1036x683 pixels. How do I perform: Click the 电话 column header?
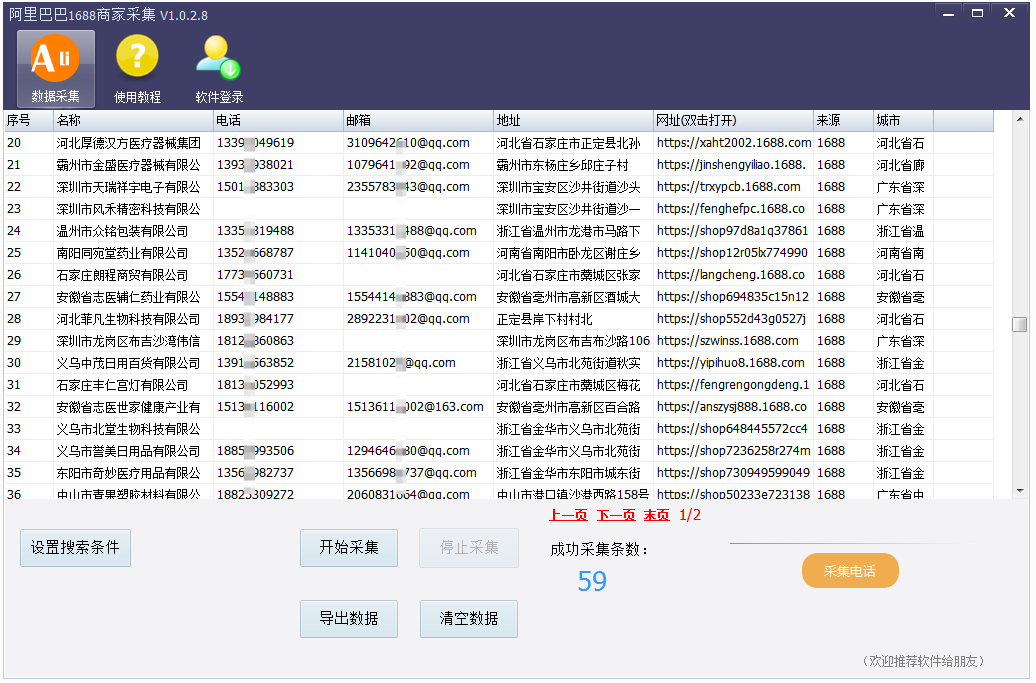[278, 121]
